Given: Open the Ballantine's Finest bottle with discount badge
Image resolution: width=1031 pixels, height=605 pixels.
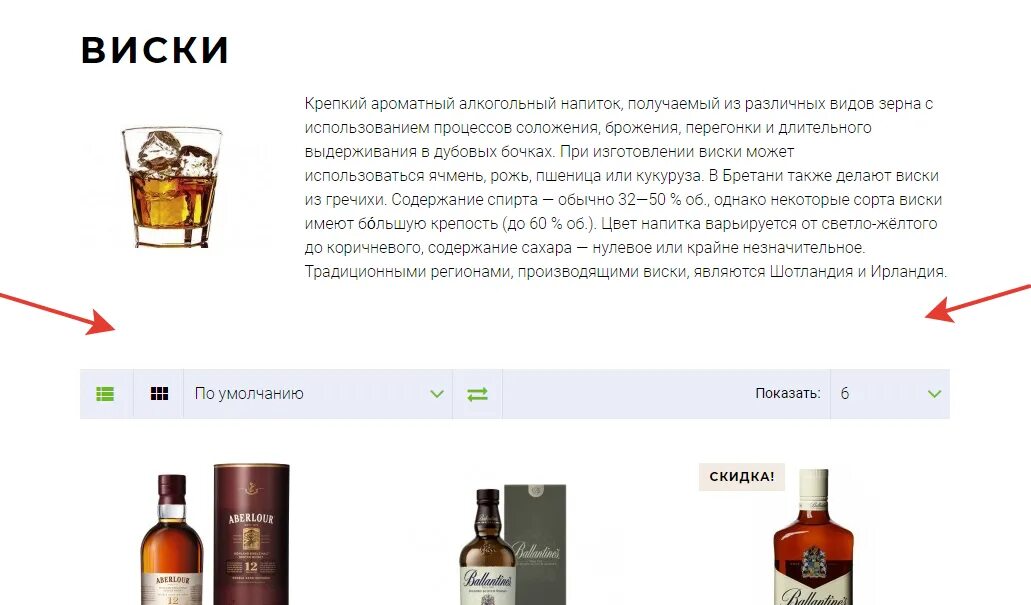Looking at the screenshot, I should tap(813, 537).
